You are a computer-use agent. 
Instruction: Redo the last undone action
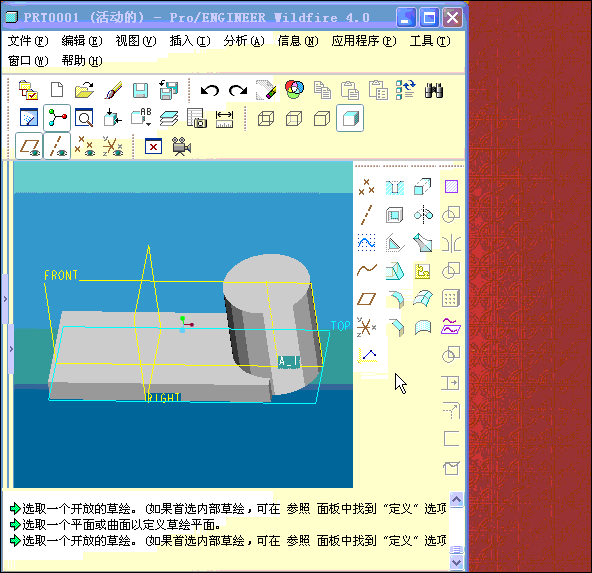pos(238,91)
